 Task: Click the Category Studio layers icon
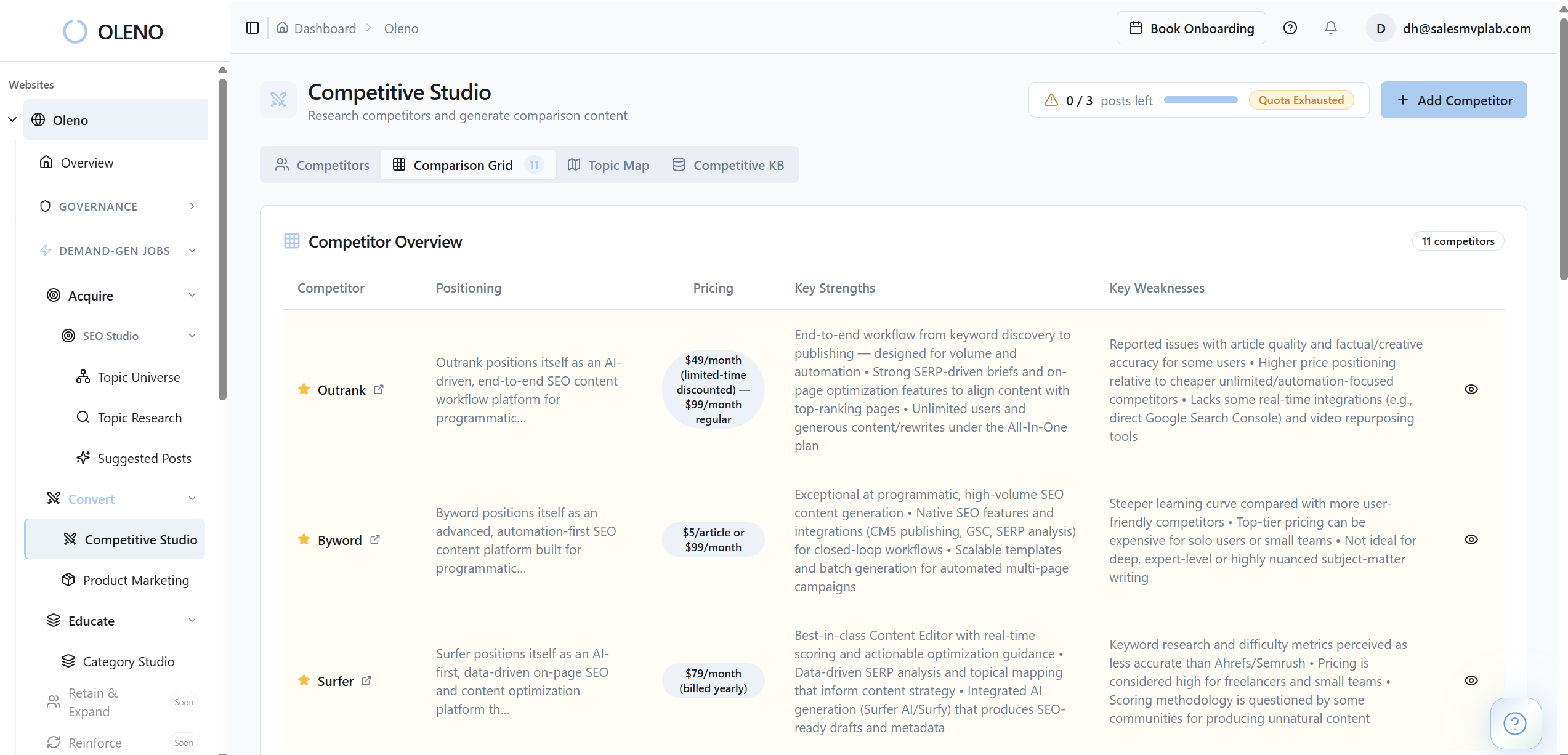[x=68, y=661]
